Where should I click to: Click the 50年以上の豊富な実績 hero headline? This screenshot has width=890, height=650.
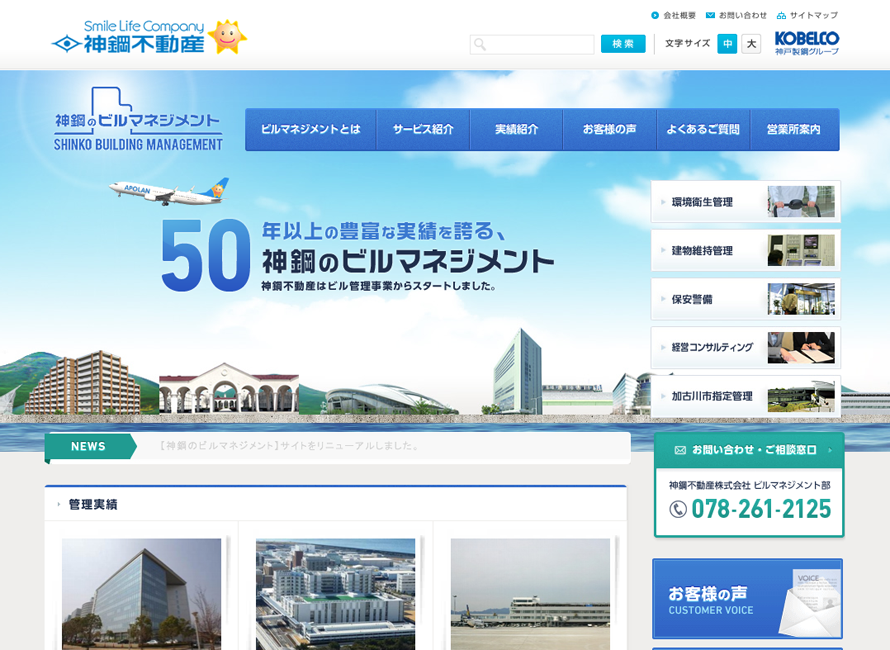(358, 255)
